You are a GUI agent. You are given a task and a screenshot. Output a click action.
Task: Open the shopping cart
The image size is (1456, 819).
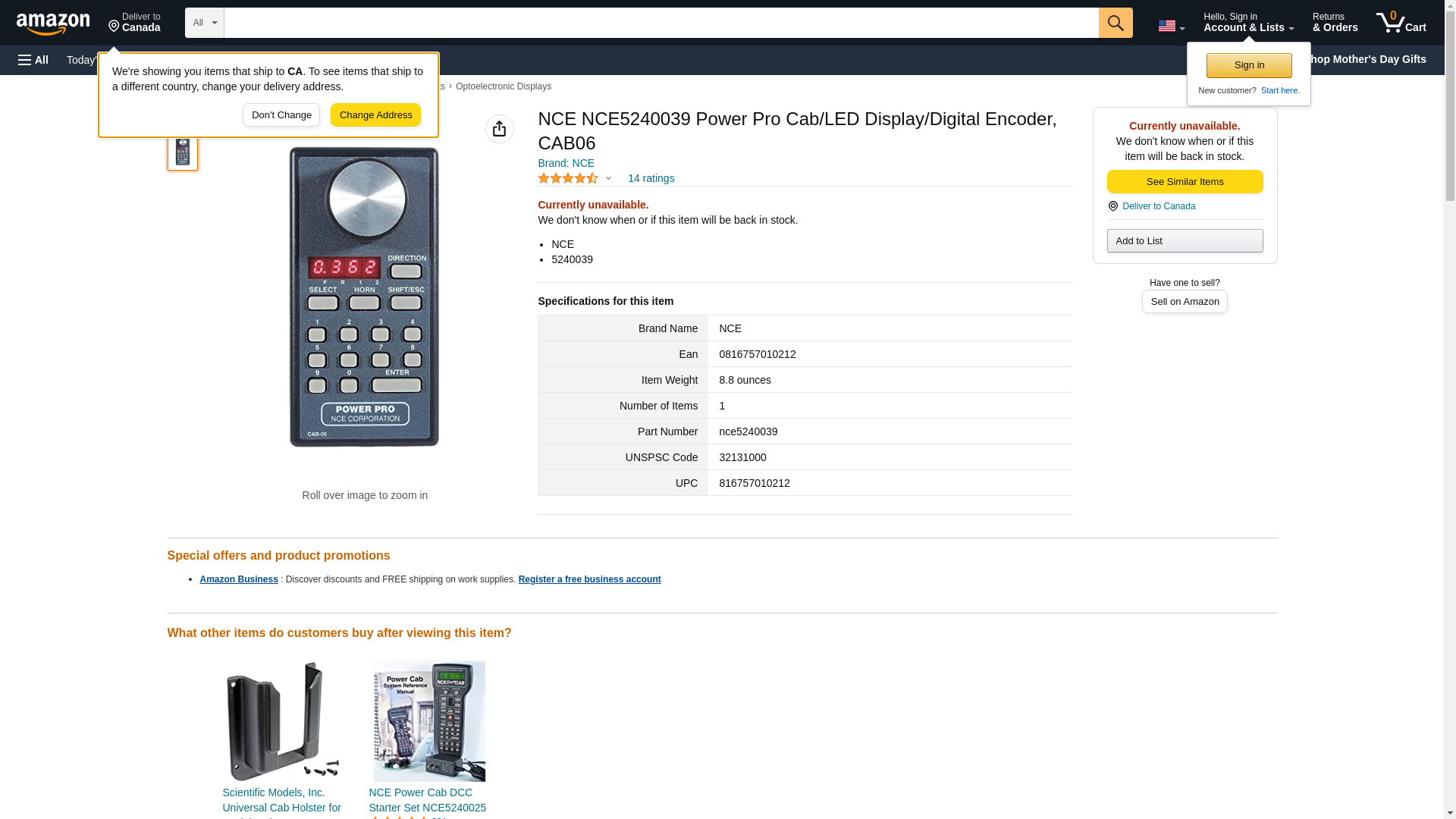(x=1401, y=23)
